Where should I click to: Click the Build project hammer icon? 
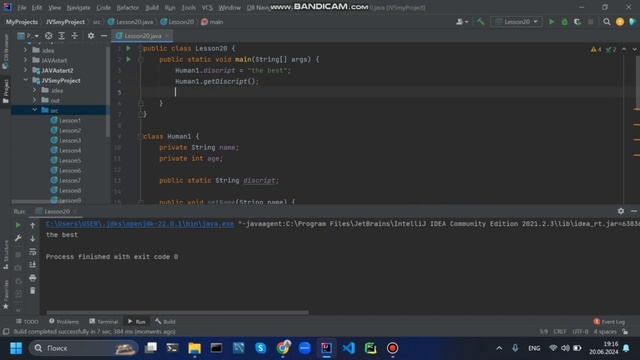pos(481,22)
